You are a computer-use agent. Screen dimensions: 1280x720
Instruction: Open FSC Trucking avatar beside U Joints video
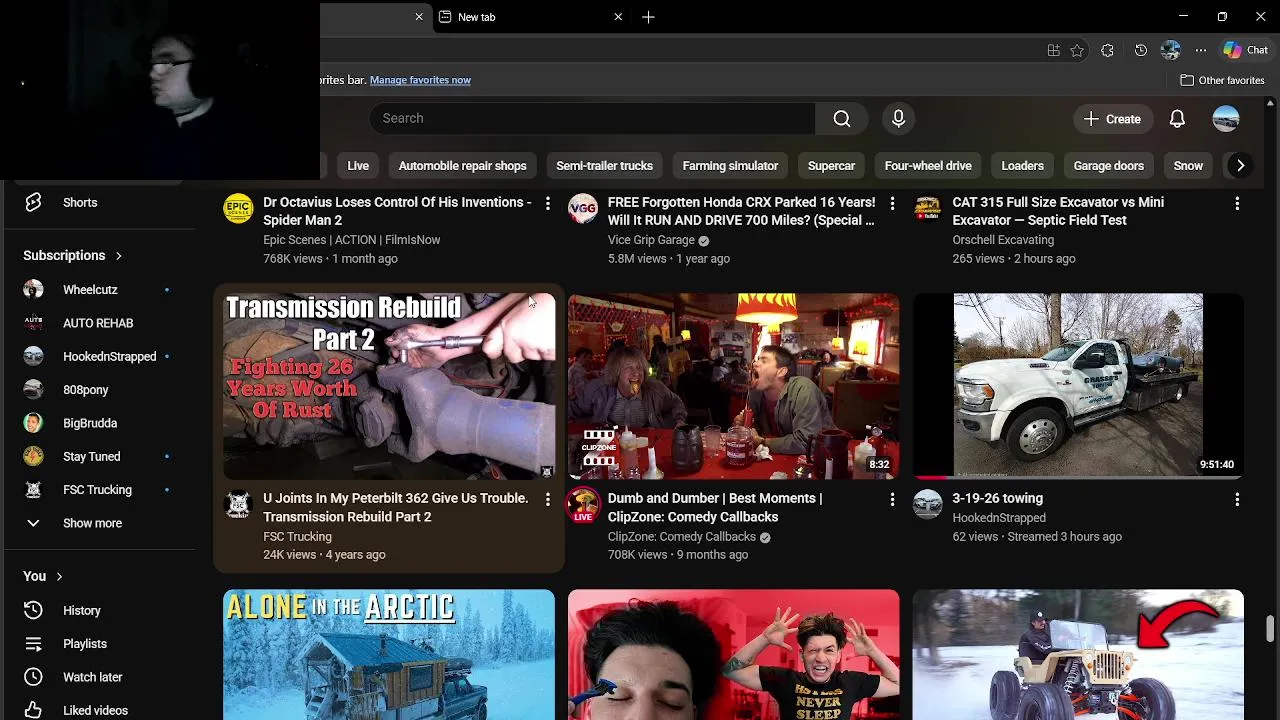click(x=238, y=504)
